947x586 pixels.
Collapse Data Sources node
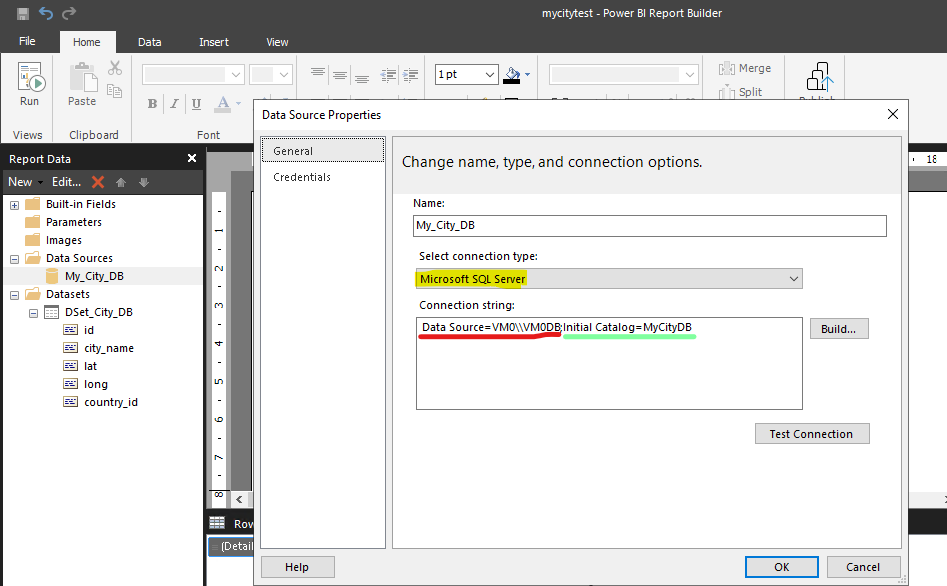[14, 259]
